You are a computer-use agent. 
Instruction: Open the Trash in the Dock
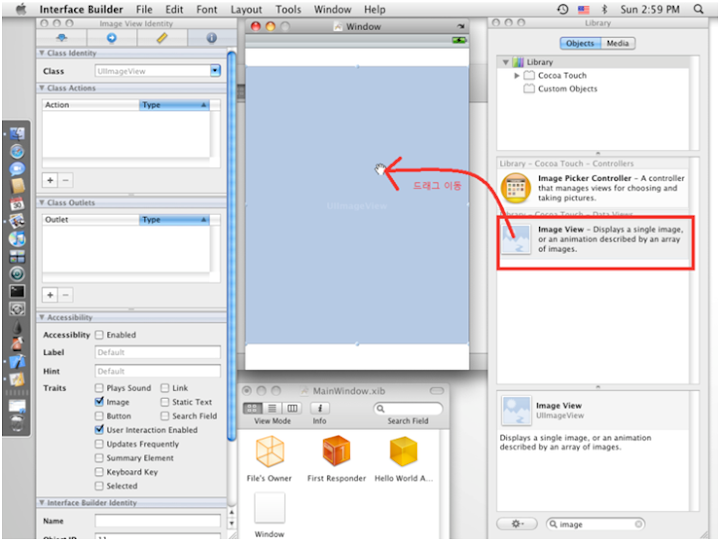point(17,423)
